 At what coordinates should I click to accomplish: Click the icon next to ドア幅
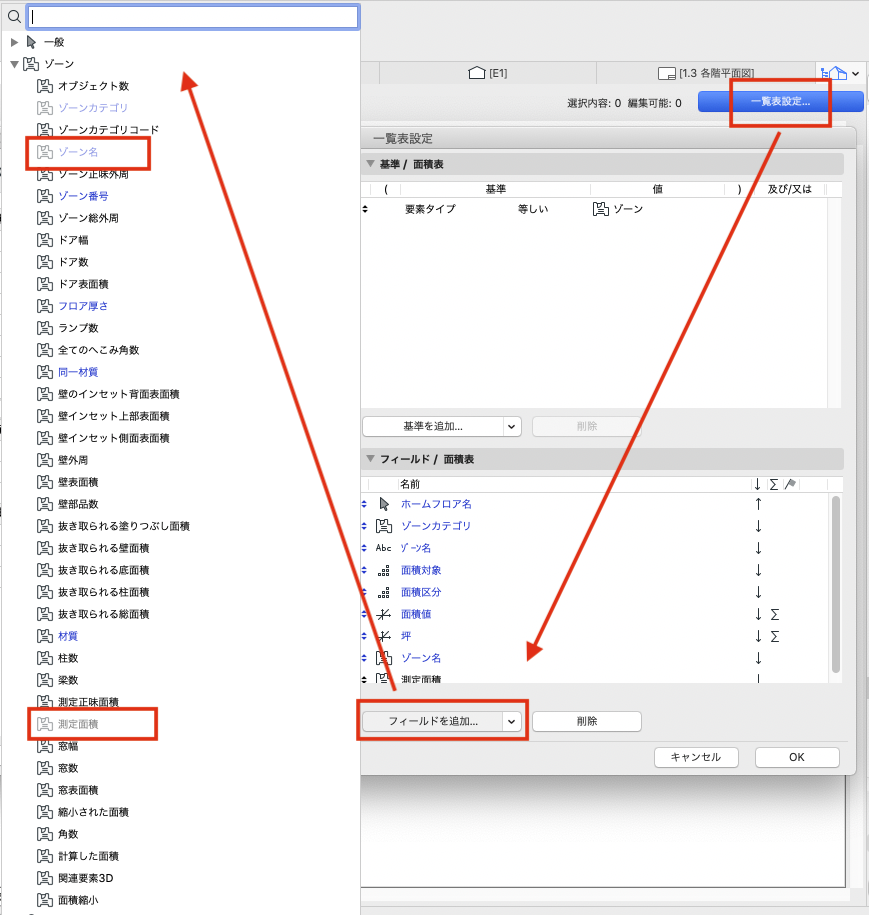(x=45, y=240)
